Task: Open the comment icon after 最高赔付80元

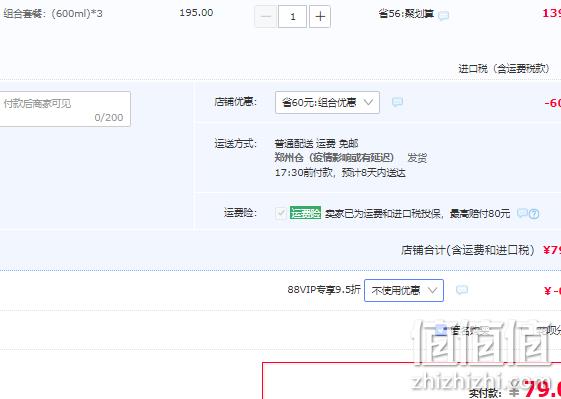Action: click(522, 213)
